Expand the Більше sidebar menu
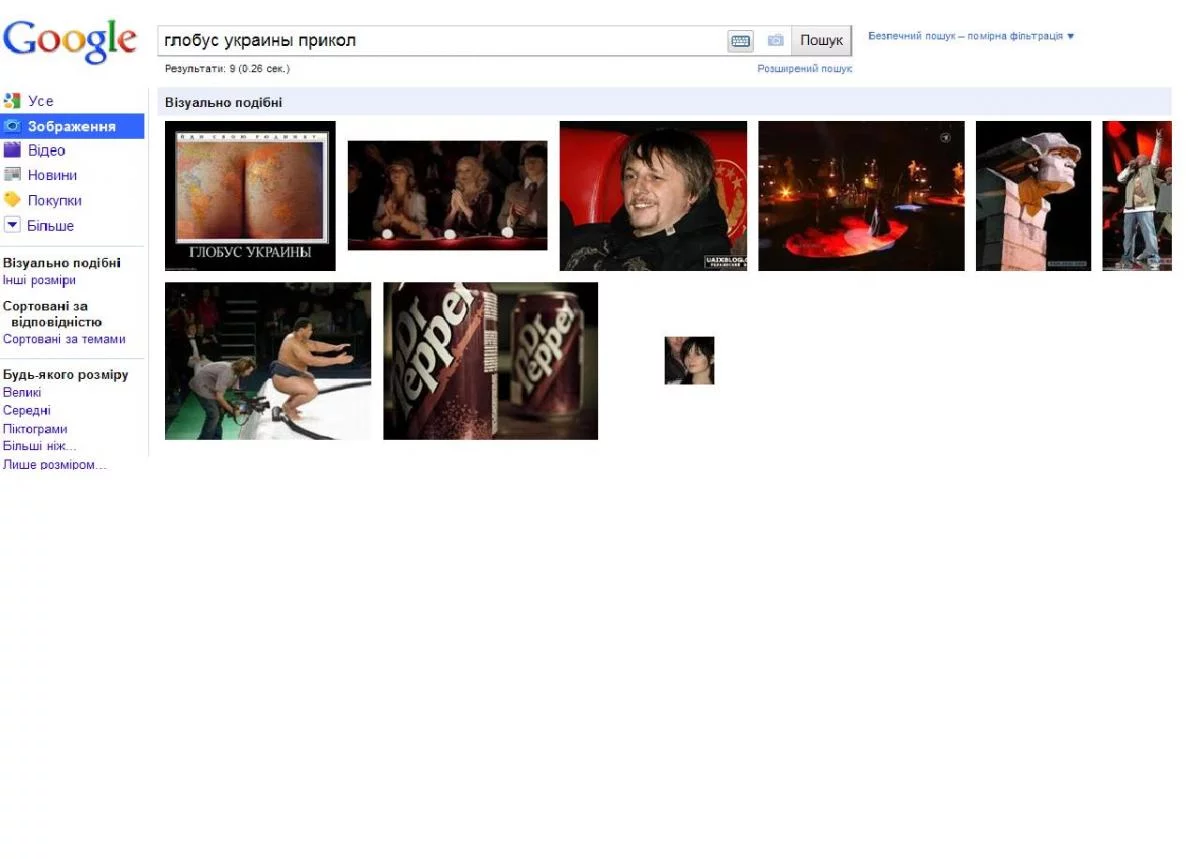Screen dimensions: 1200x859 49,225
